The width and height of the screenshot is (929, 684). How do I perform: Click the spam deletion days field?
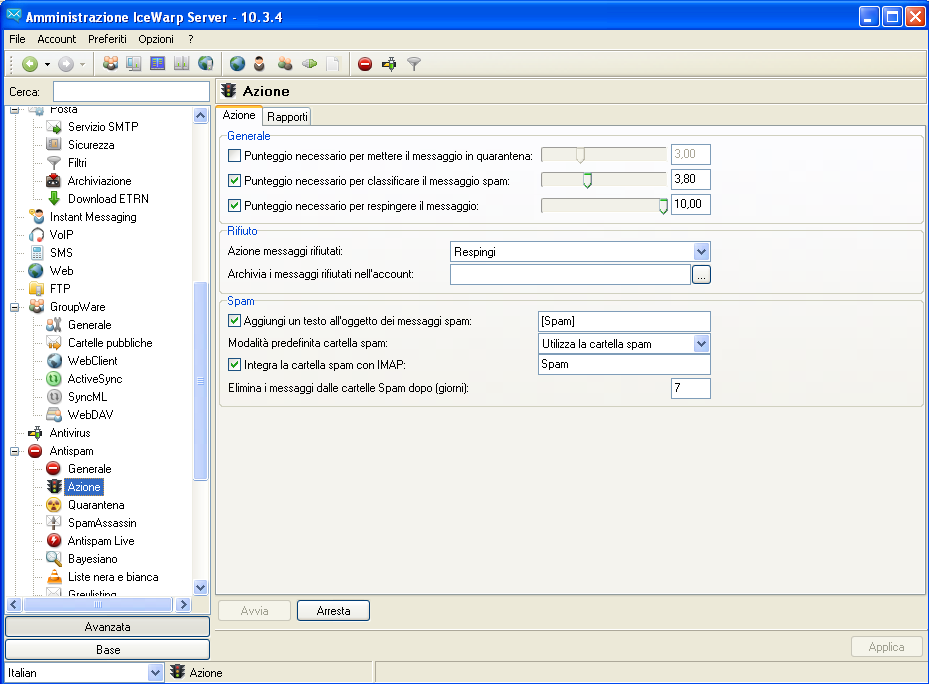point(691,388)
